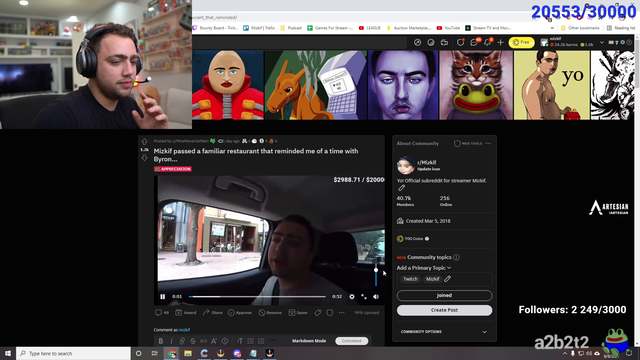Screen dimensions: 640x360
Task: Insert bulleted list in comment editor
Action: pyautogui.click(x=250, y=341)
